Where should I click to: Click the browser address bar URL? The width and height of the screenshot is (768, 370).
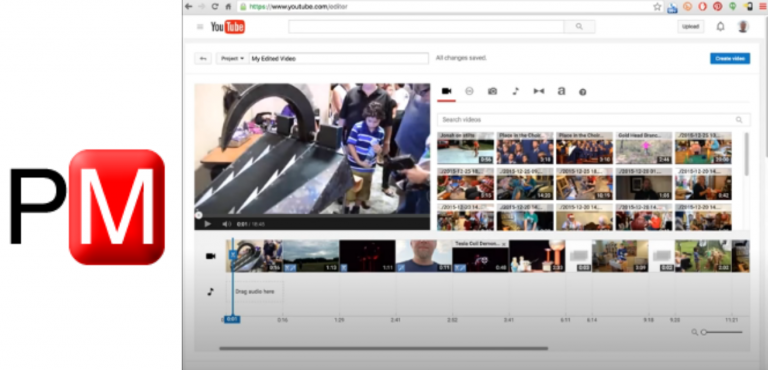(x=299, y=7)
